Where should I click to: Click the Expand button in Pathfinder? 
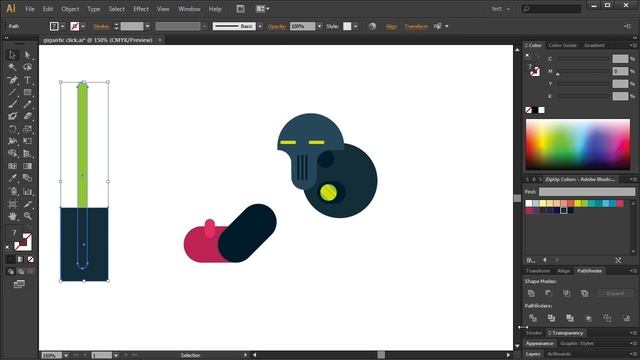pyautogui.click(x=615, y=293)
